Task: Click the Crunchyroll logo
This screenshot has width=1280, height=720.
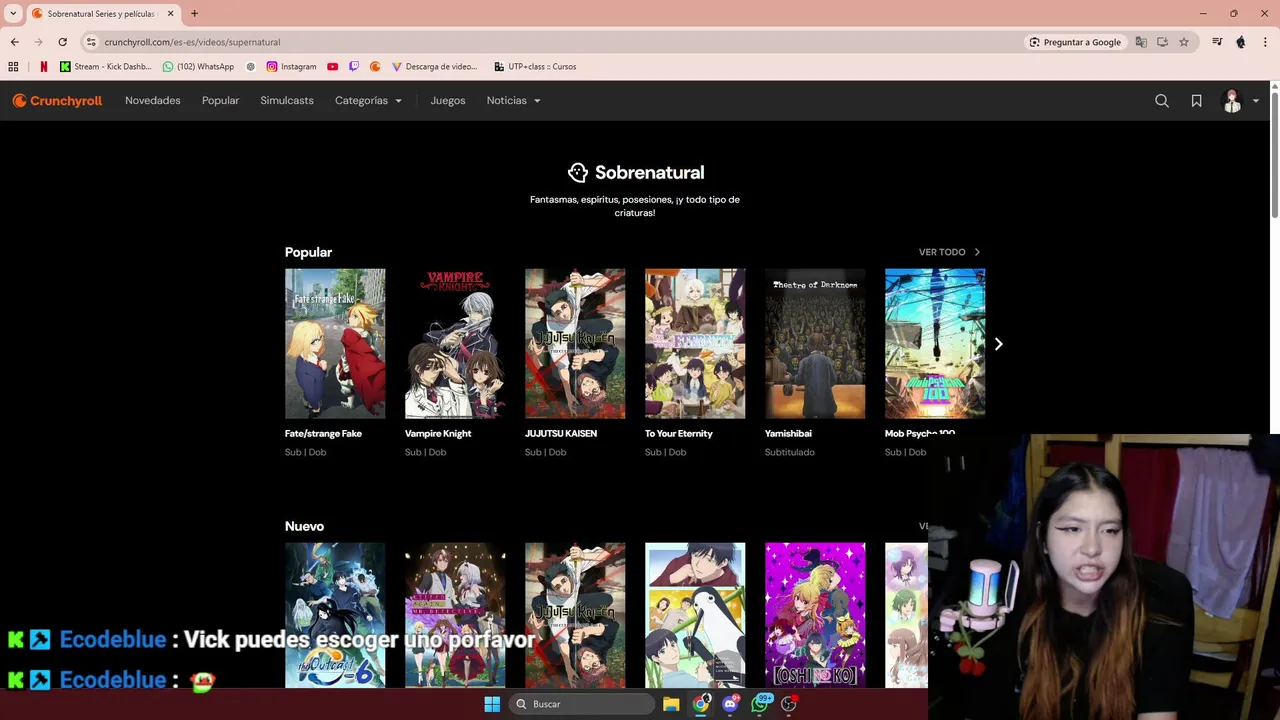Action: tap(57, 101)
